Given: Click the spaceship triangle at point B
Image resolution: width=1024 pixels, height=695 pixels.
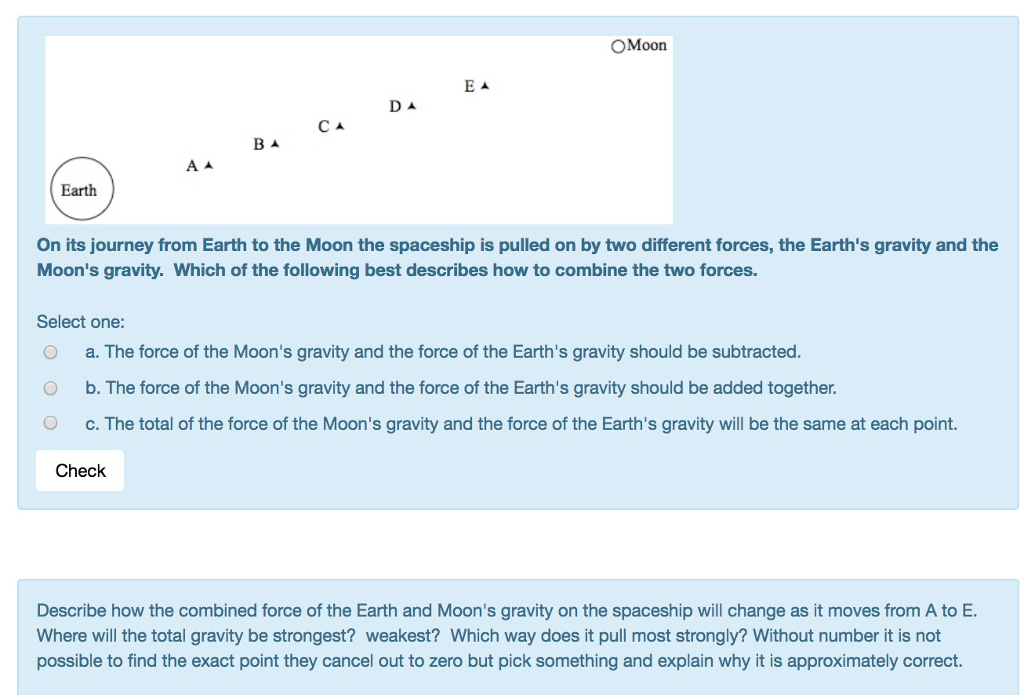Looking at the screenshot, I should (275, 143).
